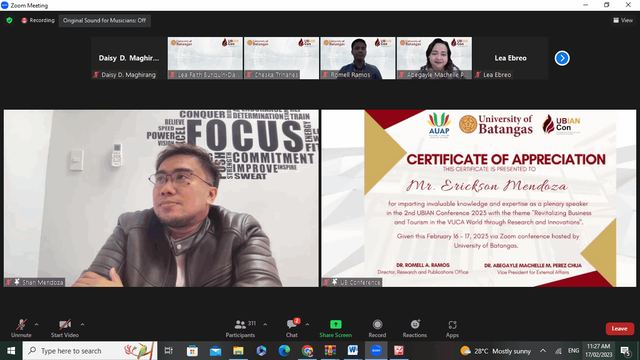The image size is (640, 360).
Task: Show next participants with the blue arrow
Action: click(x=562, y=58)
